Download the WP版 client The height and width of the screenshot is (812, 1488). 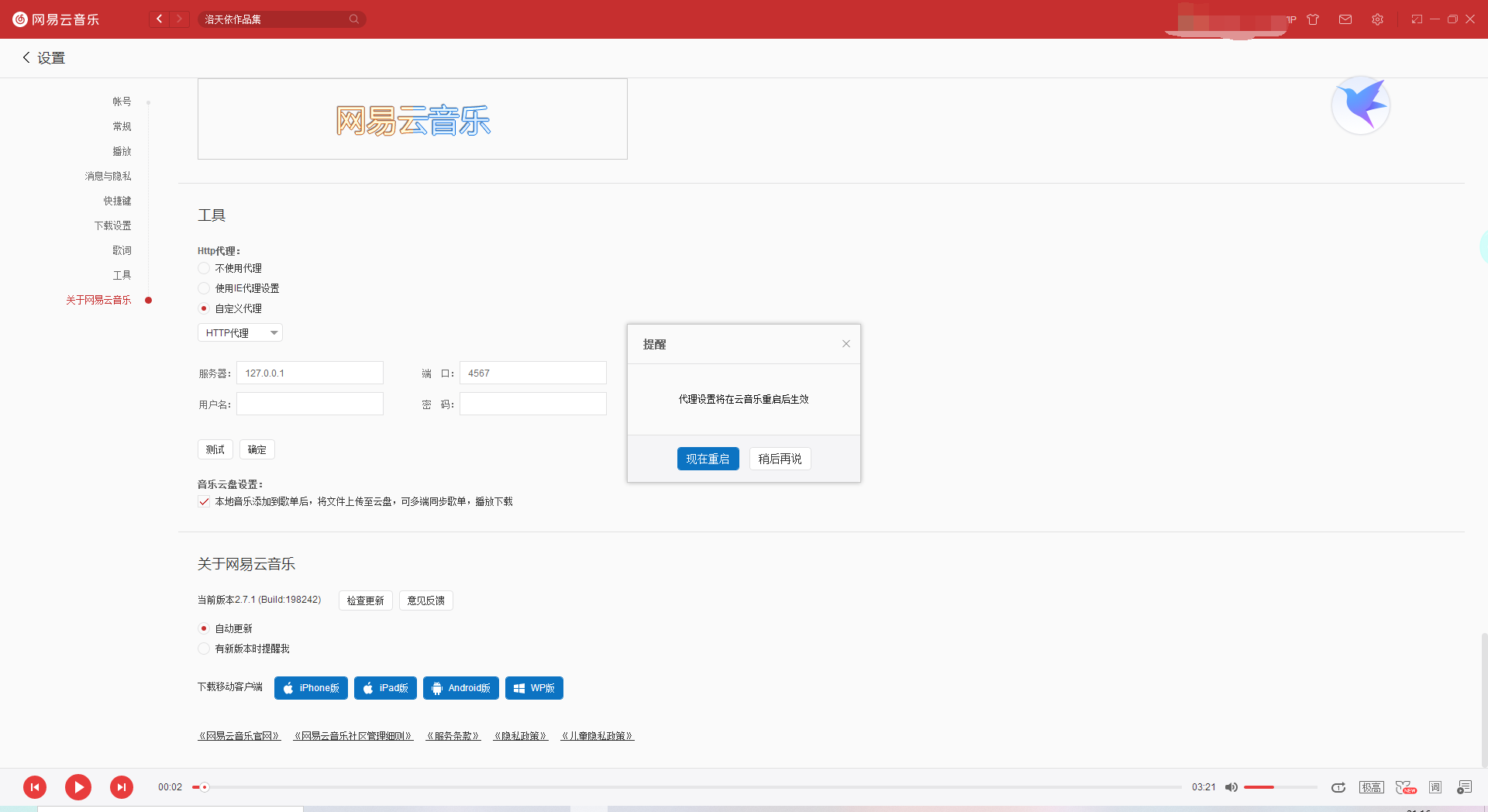coord(534,688)
